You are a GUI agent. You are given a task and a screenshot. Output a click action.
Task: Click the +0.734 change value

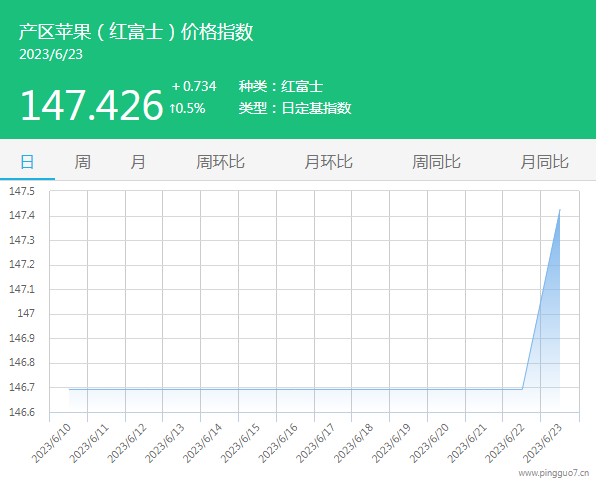[x=194, y=86]
